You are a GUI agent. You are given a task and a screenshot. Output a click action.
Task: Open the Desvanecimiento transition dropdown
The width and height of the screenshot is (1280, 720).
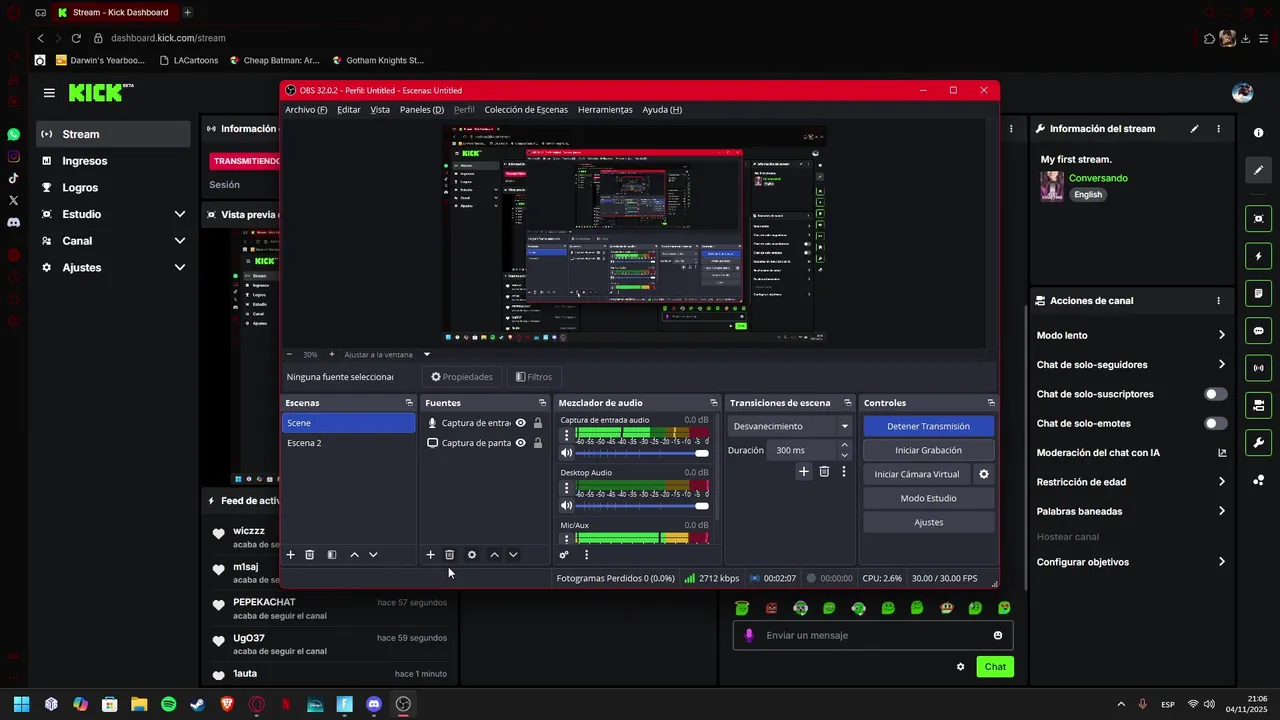[x=790, y=426]
